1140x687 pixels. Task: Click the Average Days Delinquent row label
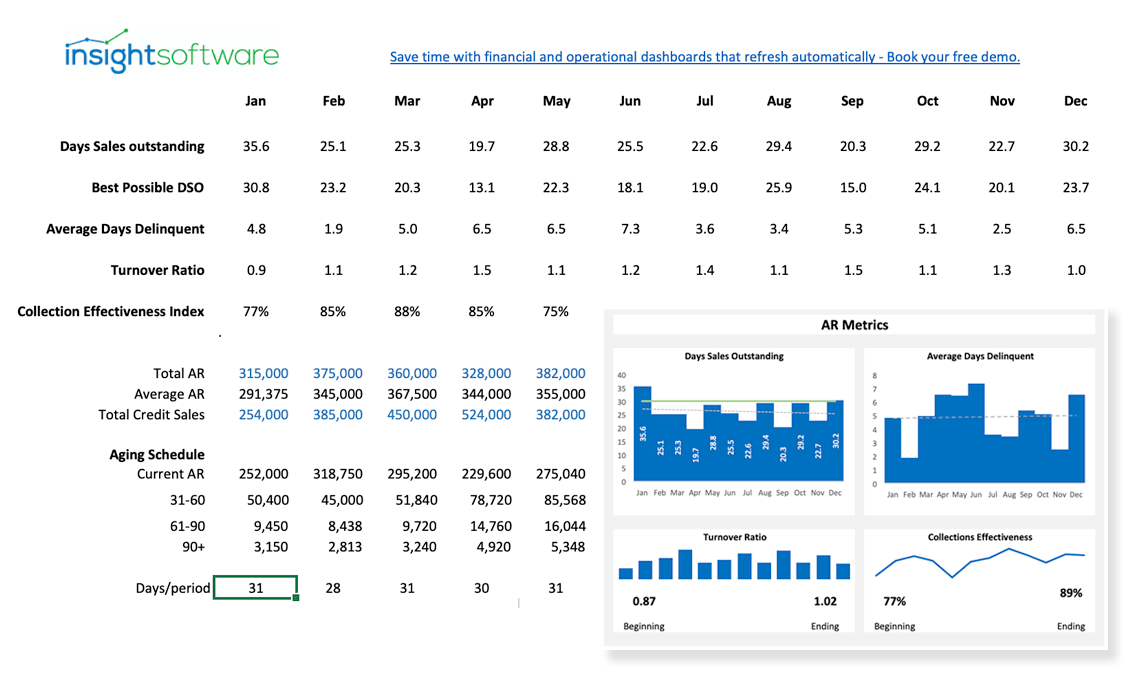pyautogui.click(x=125, y=229)
